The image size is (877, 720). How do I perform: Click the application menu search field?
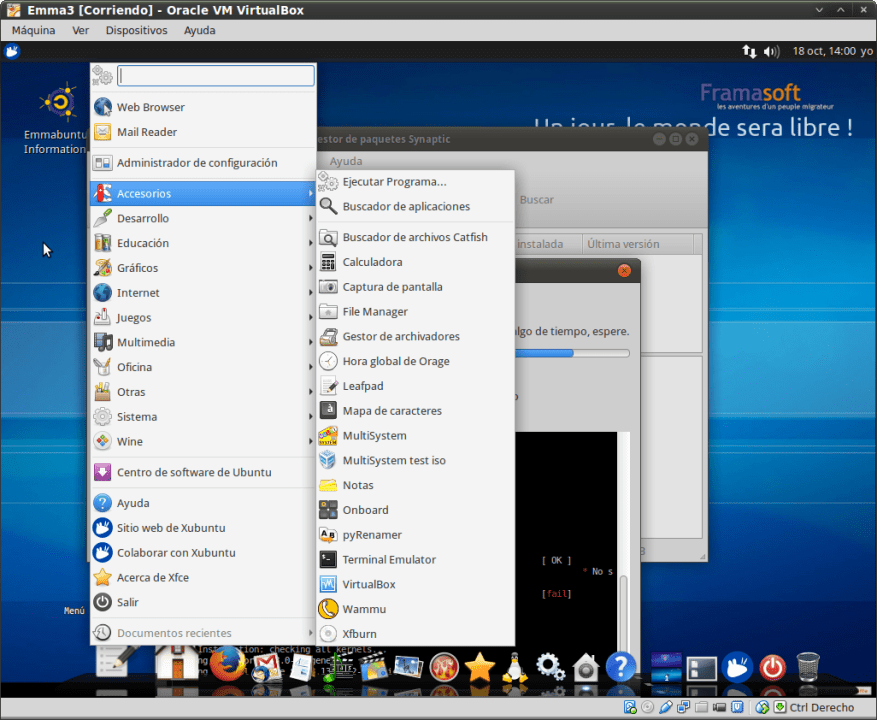(215, 76)
